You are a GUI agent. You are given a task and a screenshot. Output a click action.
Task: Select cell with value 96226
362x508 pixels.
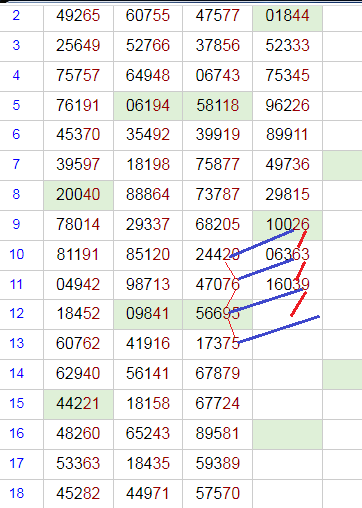pos(287,105)
